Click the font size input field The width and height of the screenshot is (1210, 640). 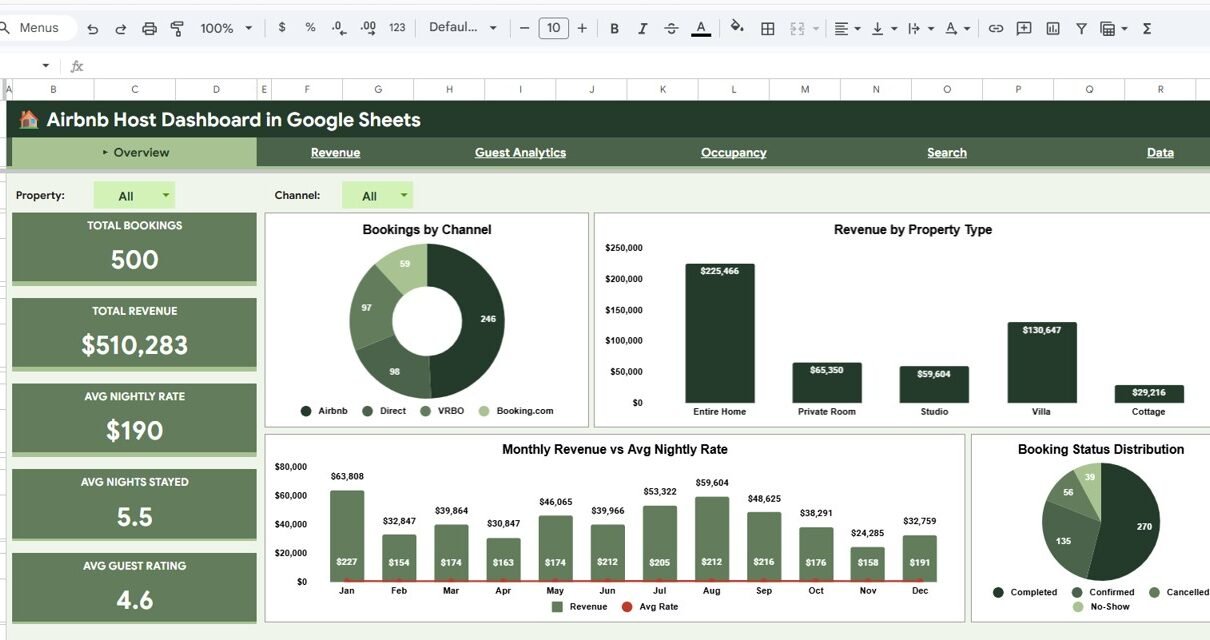553,29
